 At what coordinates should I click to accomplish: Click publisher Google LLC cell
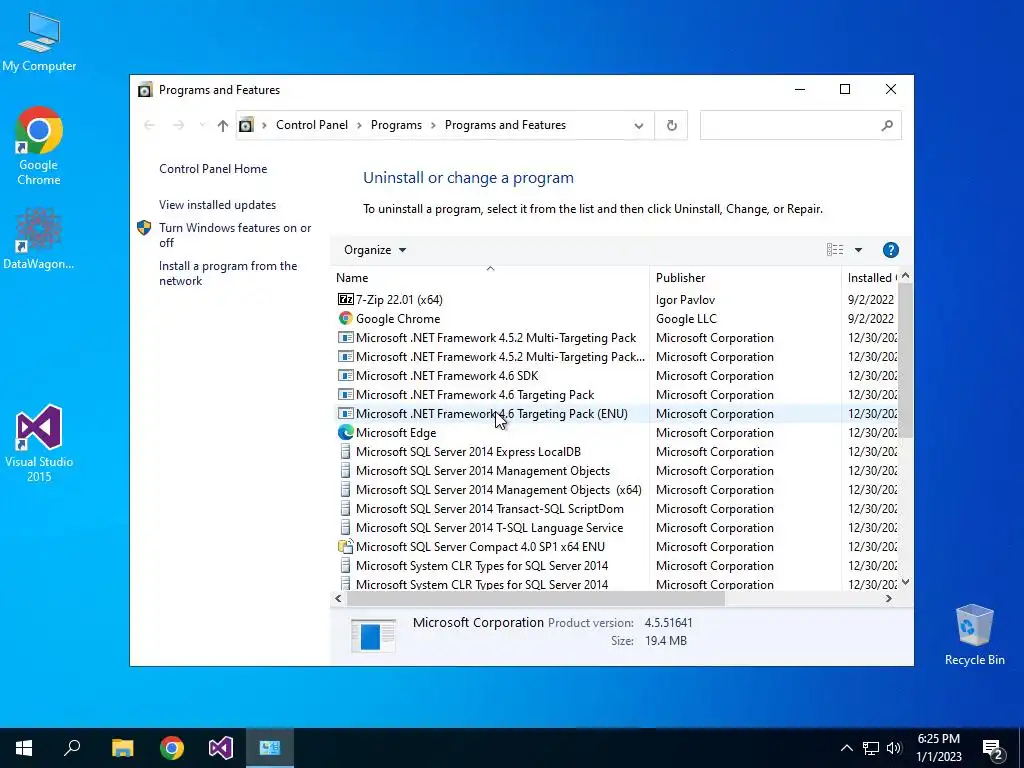click(x=686, y=319)
